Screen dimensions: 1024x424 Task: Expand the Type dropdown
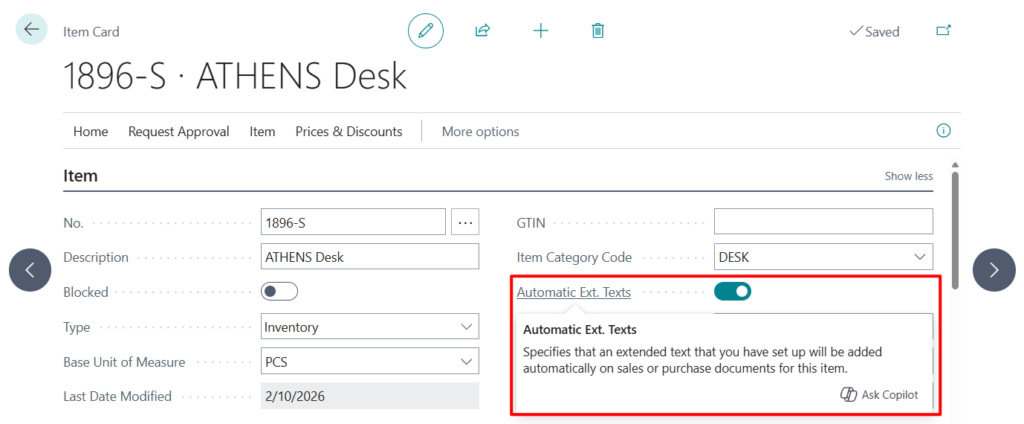pos(466,327)
